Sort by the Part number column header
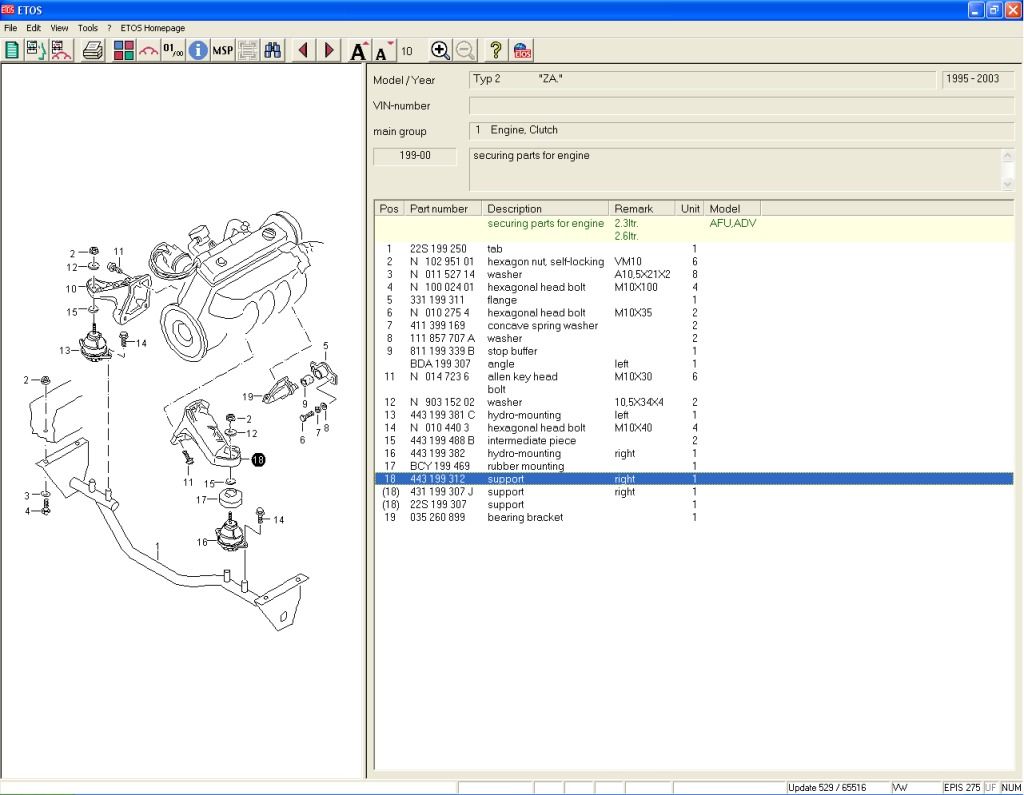1024x795 pixels. click(443, 208)
